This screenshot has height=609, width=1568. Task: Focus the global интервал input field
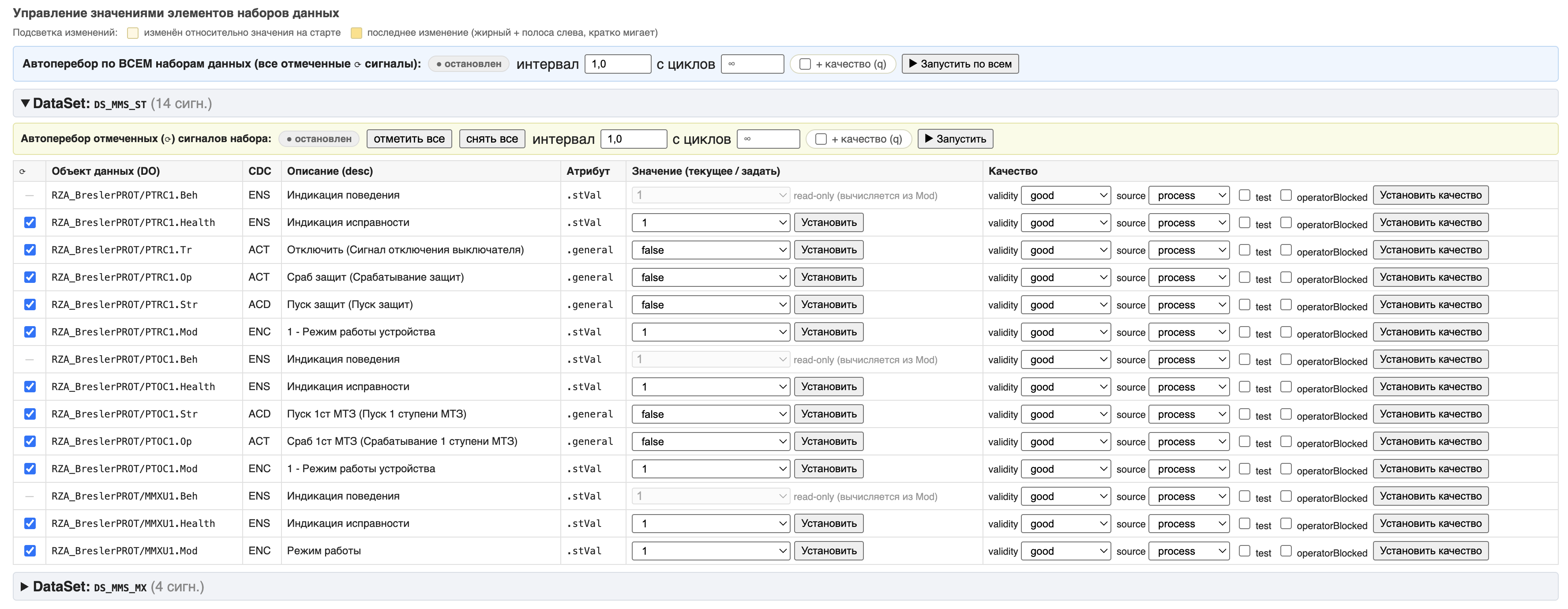(618, 64)
